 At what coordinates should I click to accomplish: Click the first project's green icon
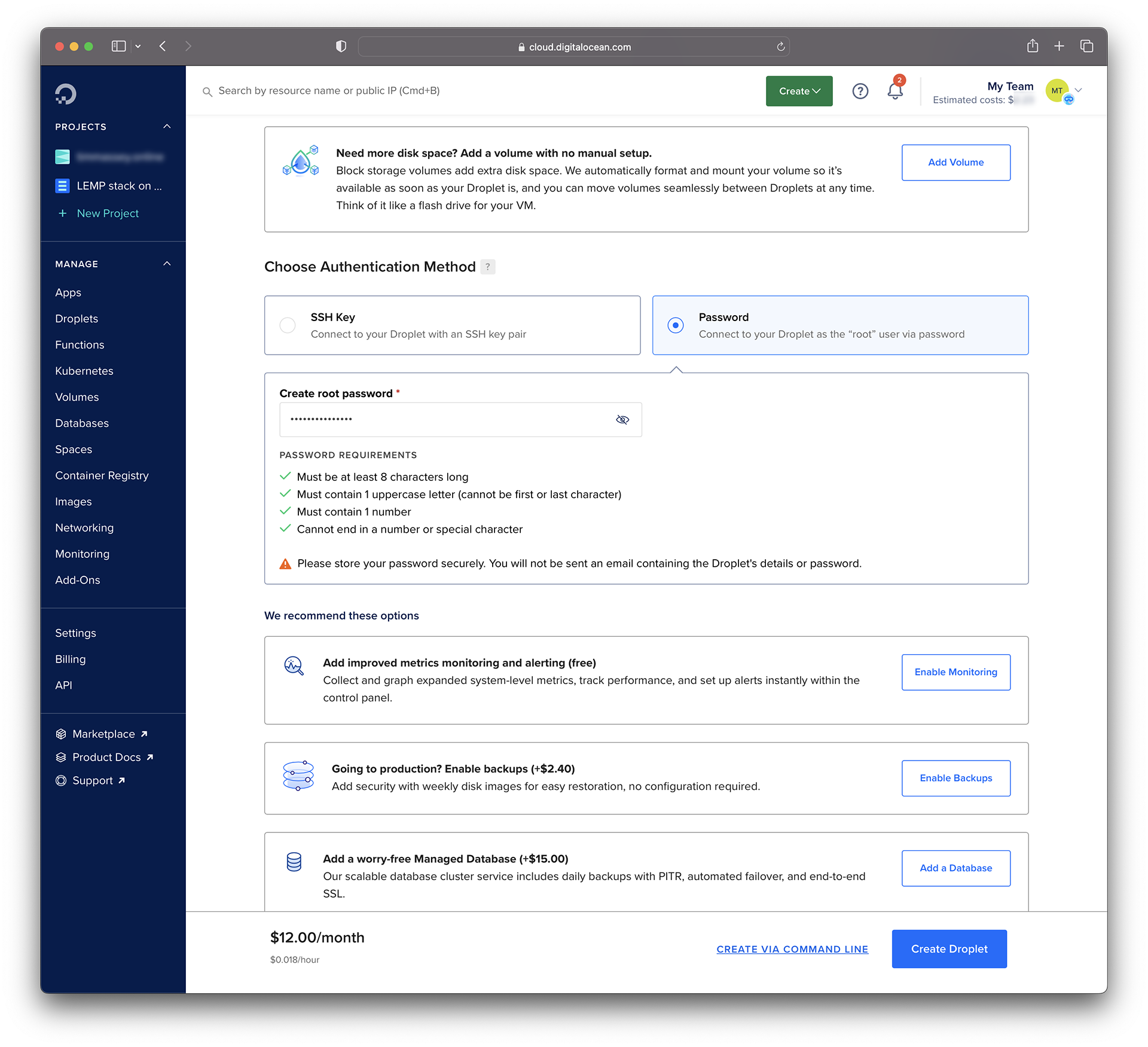pyautogui.click(x=62, y=157)
